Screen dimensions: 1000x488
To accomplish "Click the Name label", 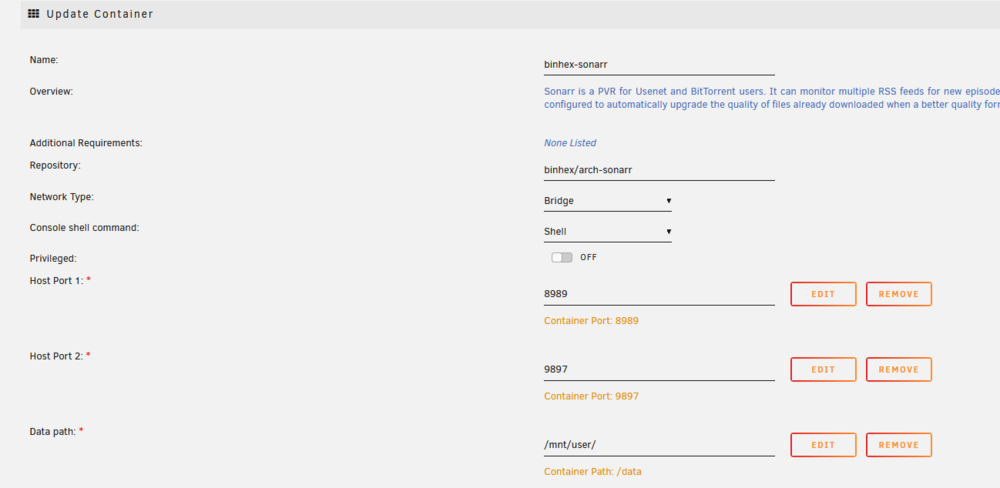I will [x=43, y=59].
